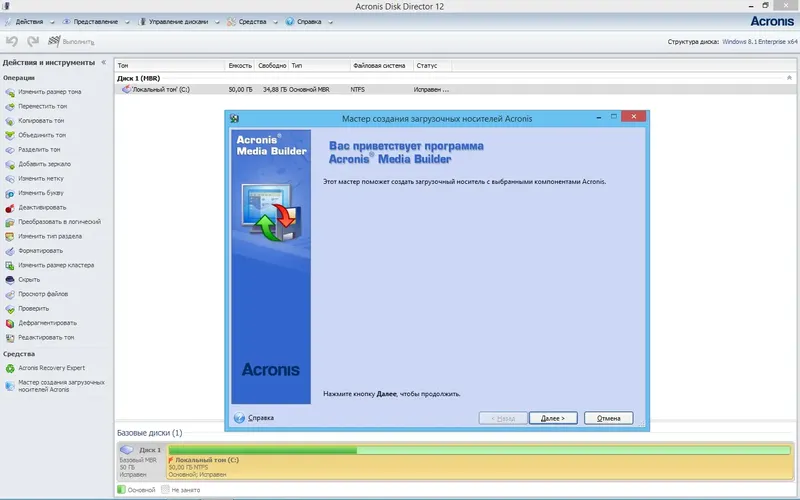Open the Действия menu
This screenshot has width=800, height=500.
(29, 22)
